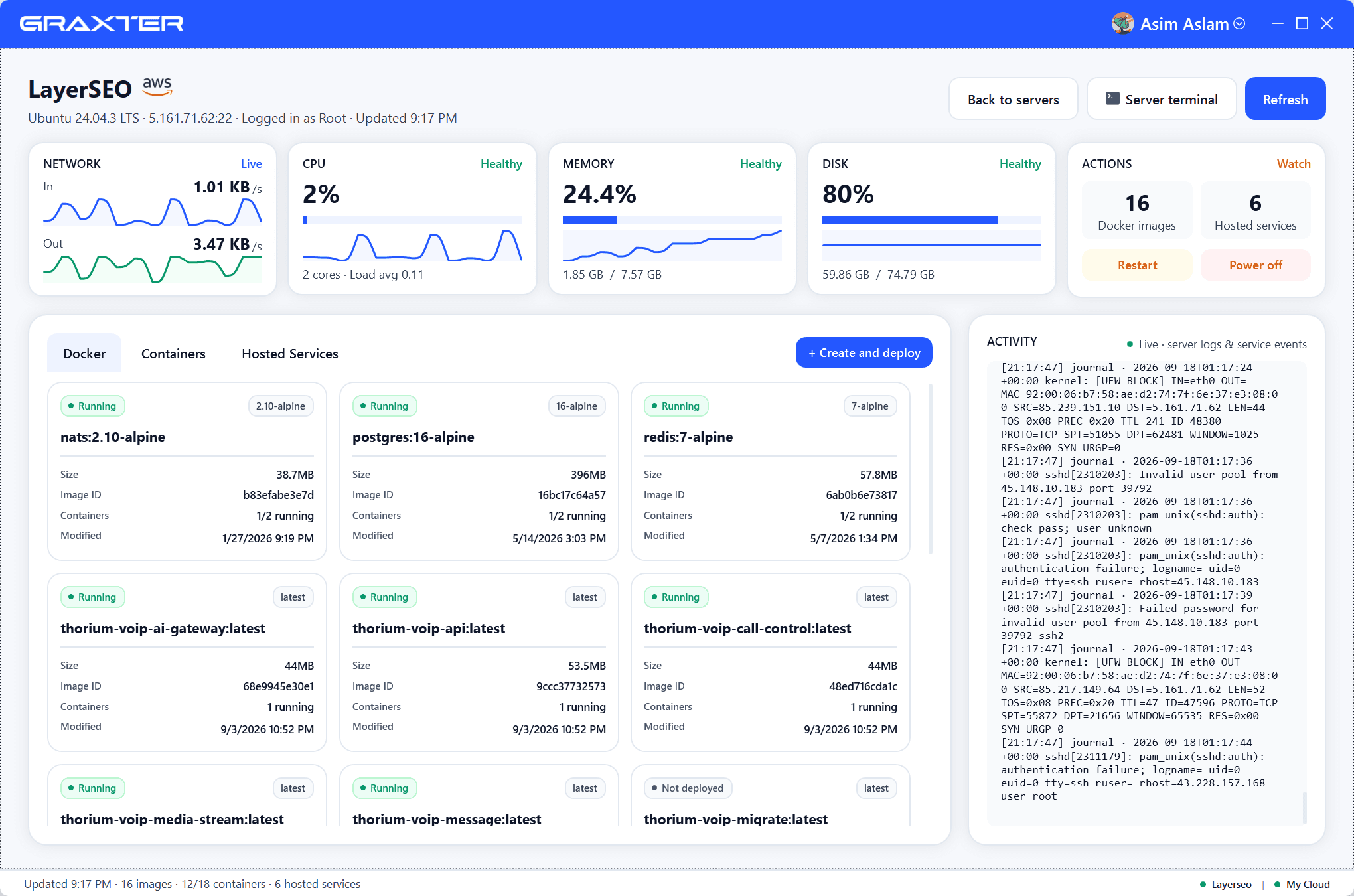Viewport: 1354px width, 896px height.
Task: Open the nats:2.10-alpine image card
Action: click(x=187, y=471)
